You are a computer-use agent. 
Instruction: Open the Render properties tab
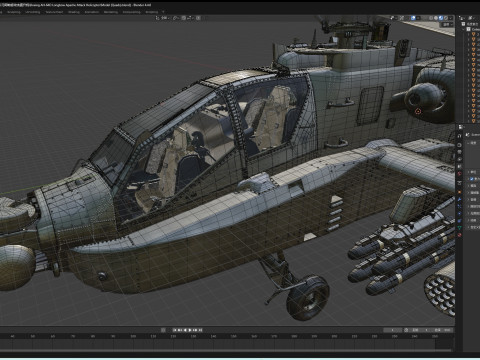pos(459,145)
